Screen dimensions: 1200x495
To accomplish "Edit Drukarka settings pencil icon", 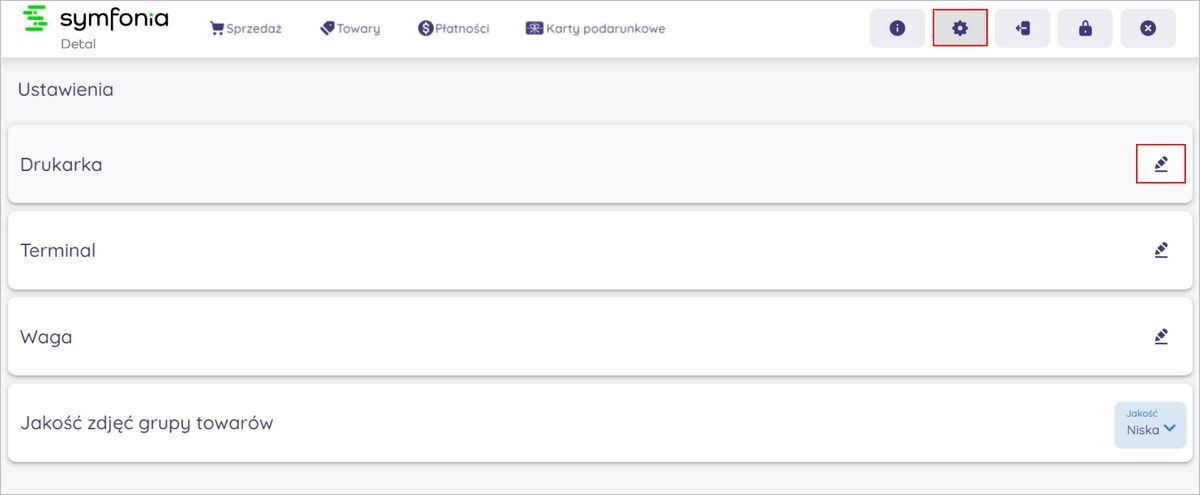I will (x=1160, y=164).
